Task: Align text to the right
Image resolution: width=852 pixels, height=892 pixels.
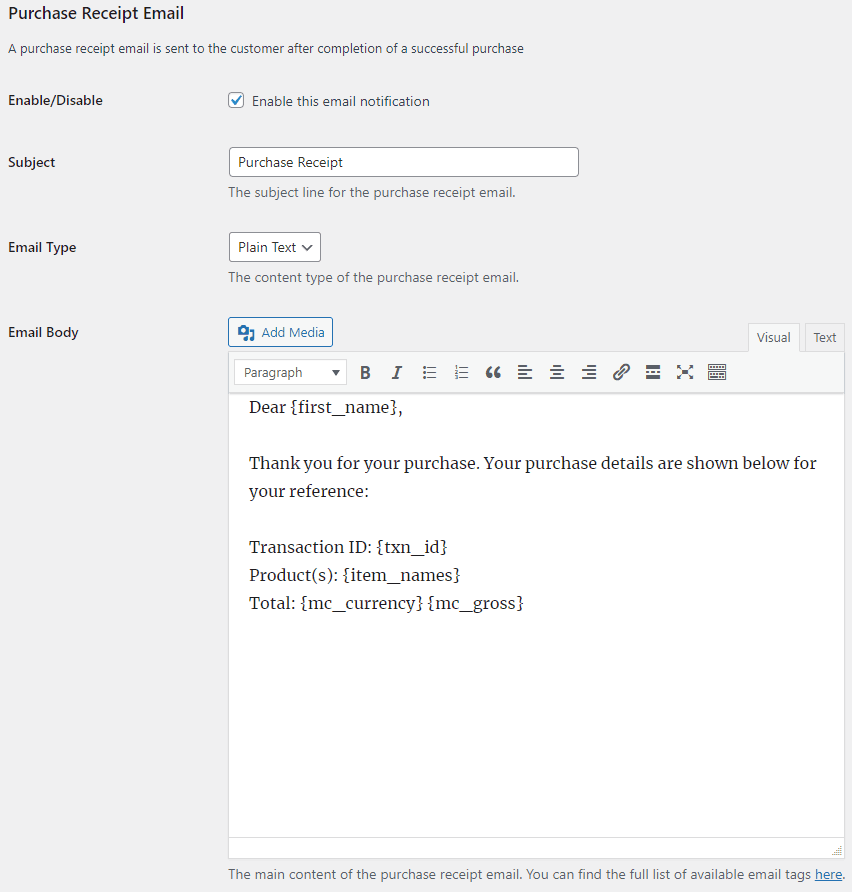Action: point(589,372)
